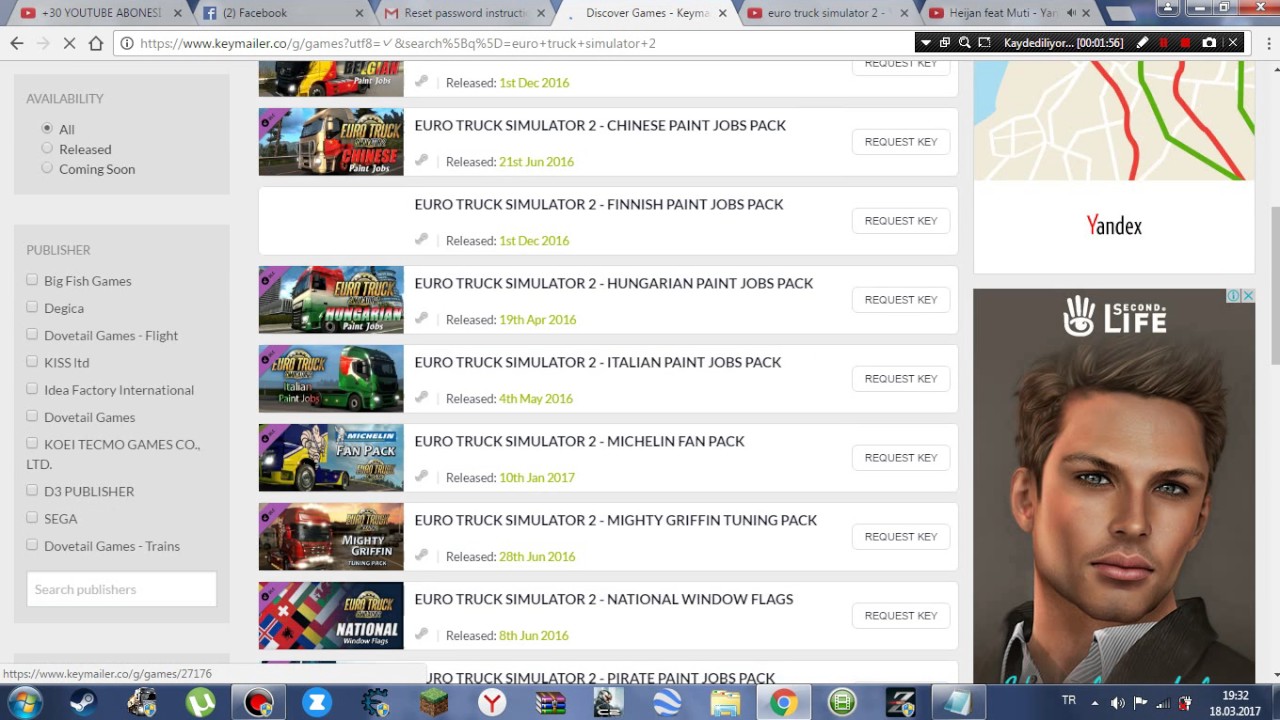Check the Dovetail Games - Trains filter
This screenshot has height=720, width=1280.
tap(32, 545)
